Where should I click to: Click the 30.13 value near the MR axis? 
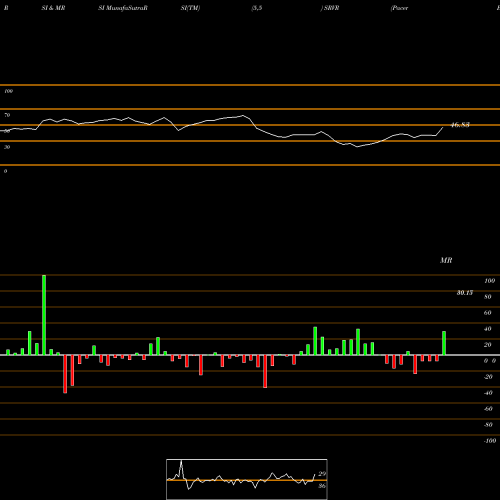pyautogui.click(x=465, y=293)
